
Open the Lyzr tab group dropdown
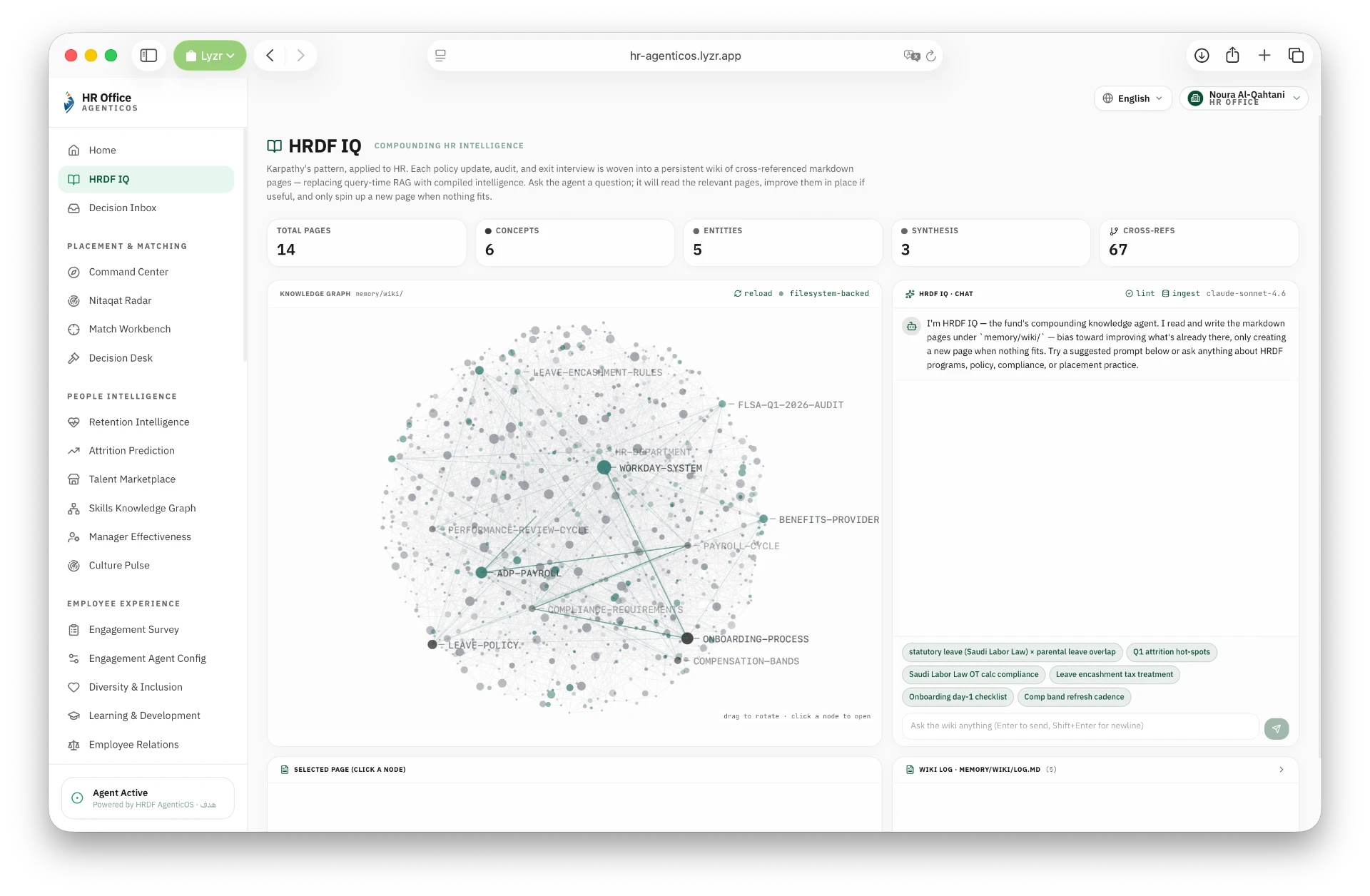(210, 56)
